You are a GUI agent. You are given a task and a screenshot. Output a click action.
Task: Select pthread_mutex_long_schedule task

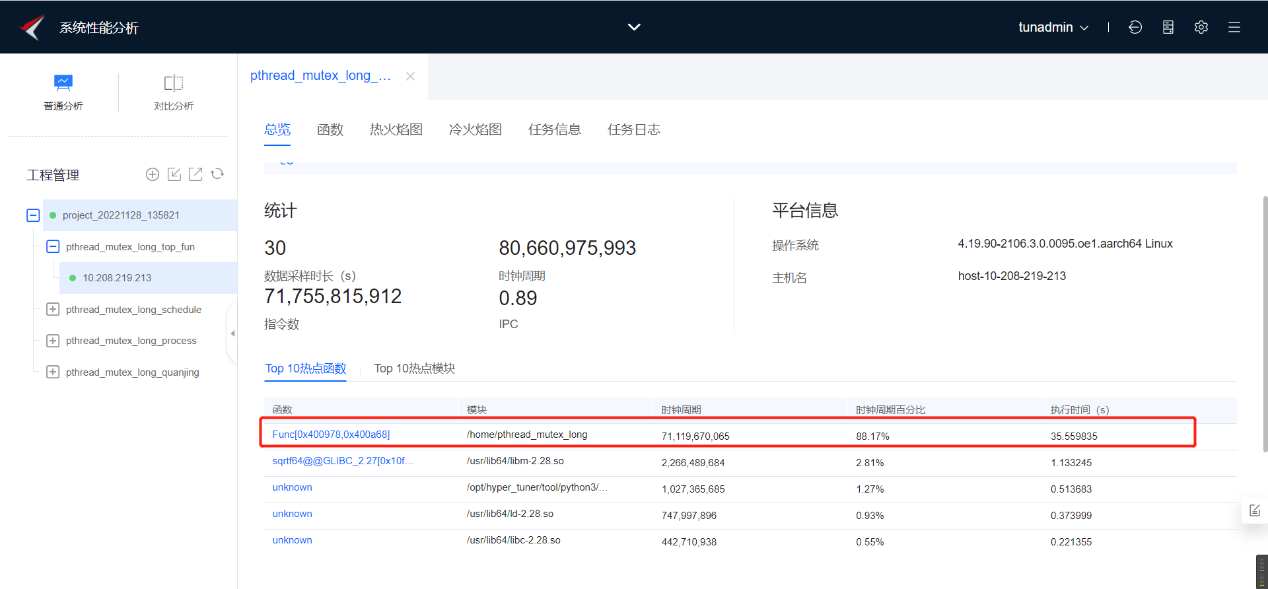point(134,309)
